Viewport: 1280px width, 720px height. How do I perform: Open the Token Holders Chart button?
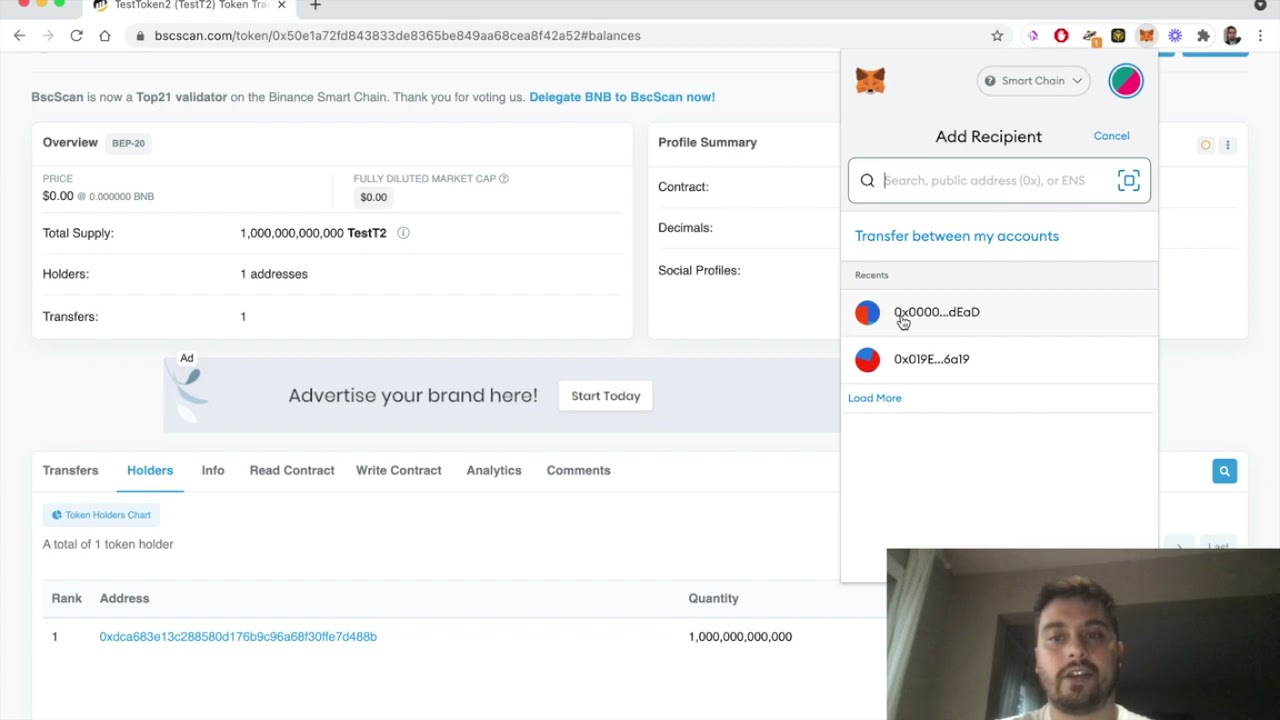(101, 515)
